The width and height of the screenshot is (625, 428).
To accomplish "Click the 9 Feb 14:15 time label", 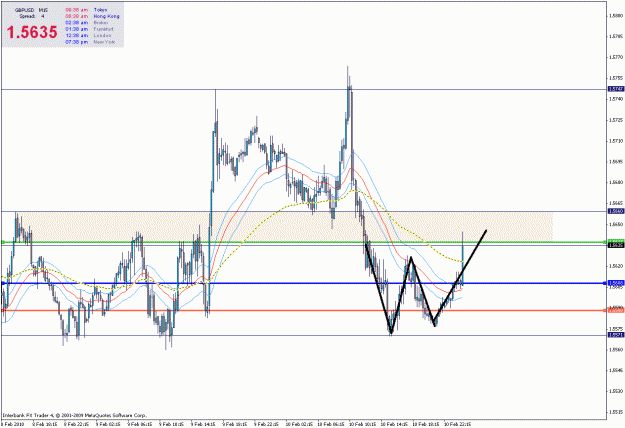I will (203, 424).
